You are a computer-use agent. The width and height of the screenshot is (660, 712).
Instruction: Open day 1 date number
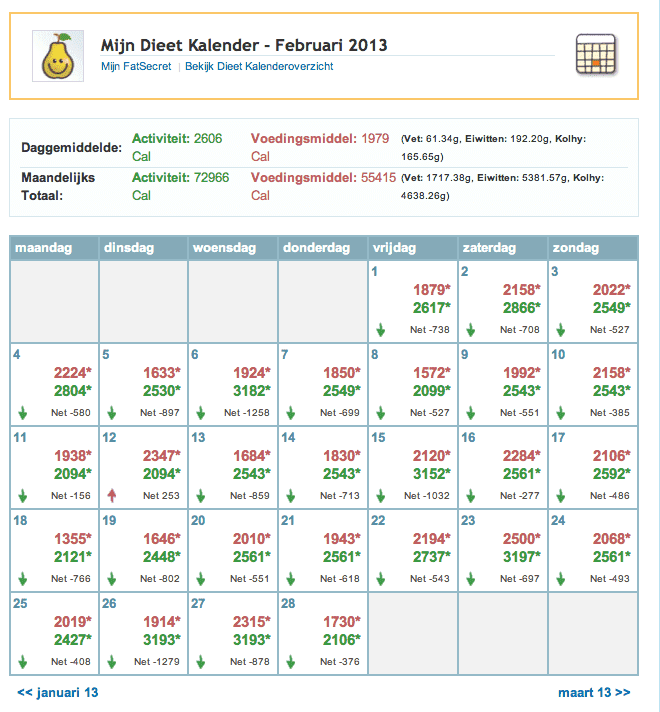[x=374, y=272]
